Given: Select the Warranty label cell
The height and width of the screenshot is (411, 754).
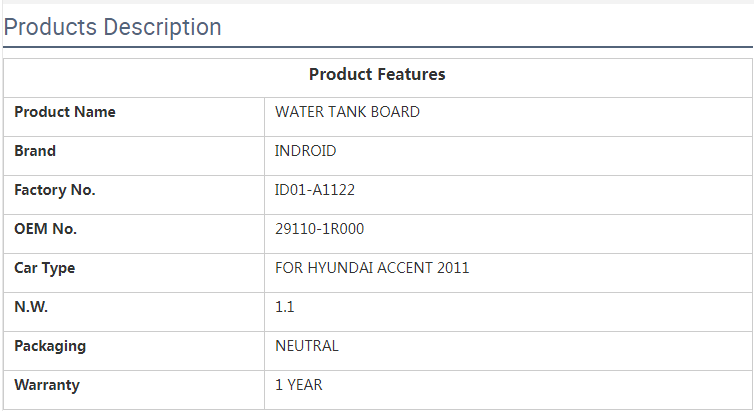Looking at the screenshot, I should [x=47, y=385].
